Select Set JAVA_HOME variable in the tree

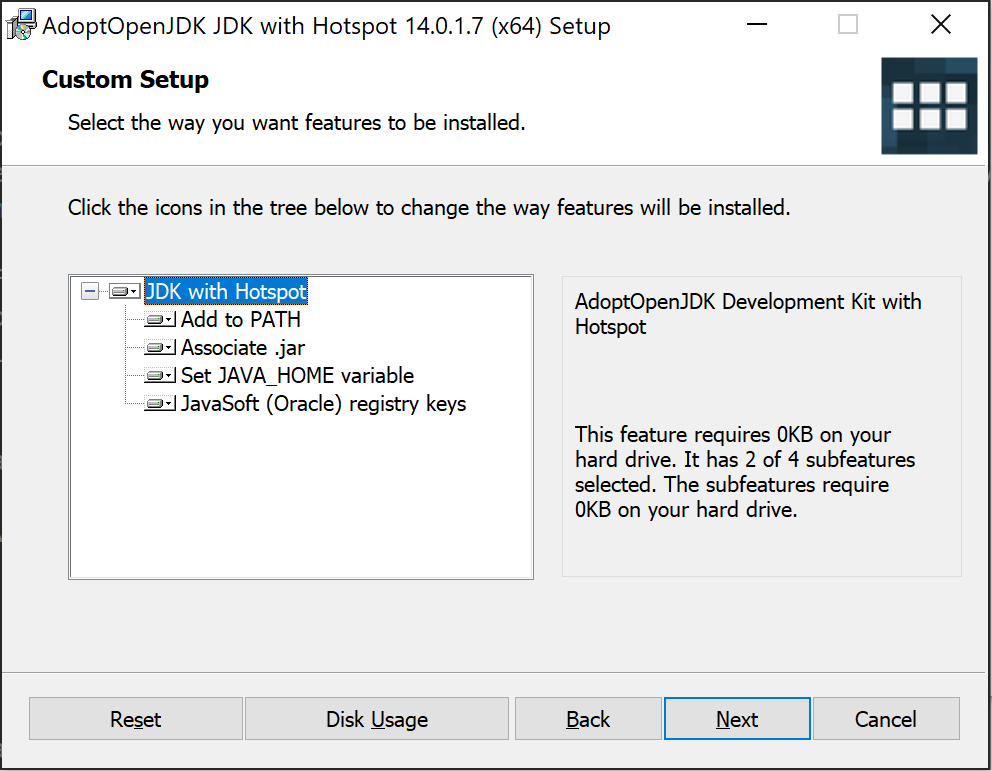[x=296, y=375]
